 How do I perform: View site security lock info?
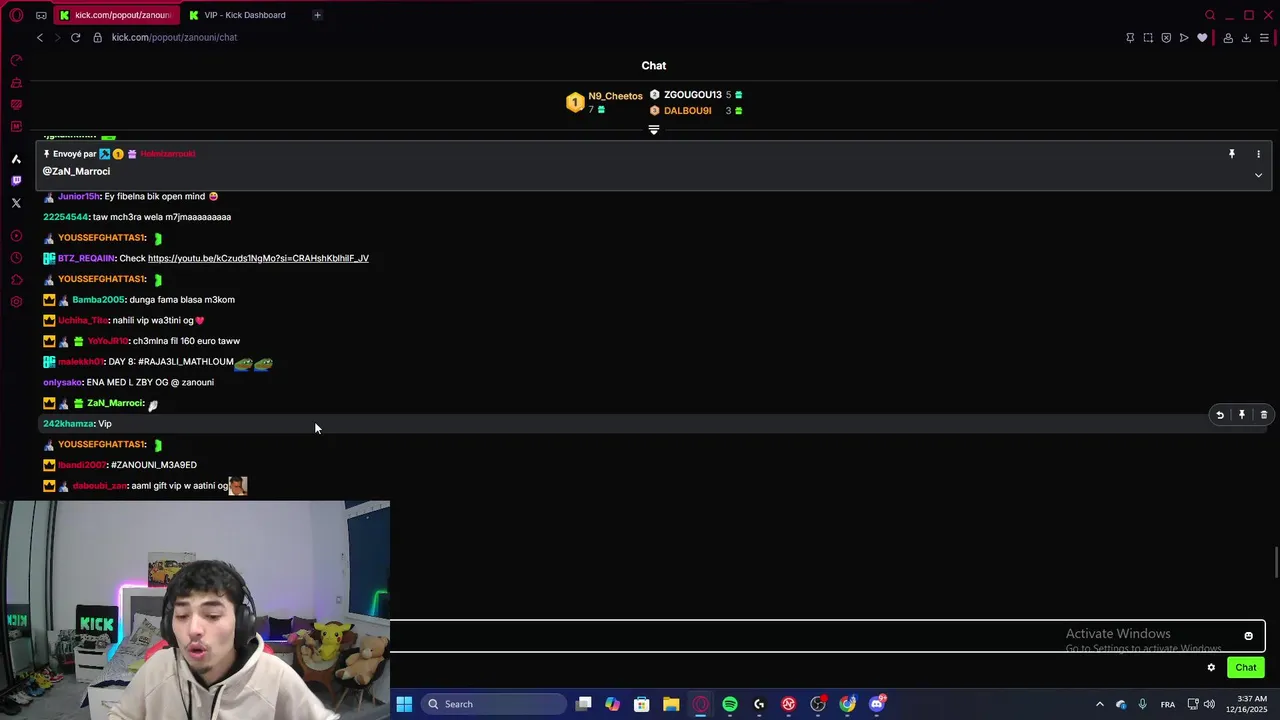coord(97,37)
